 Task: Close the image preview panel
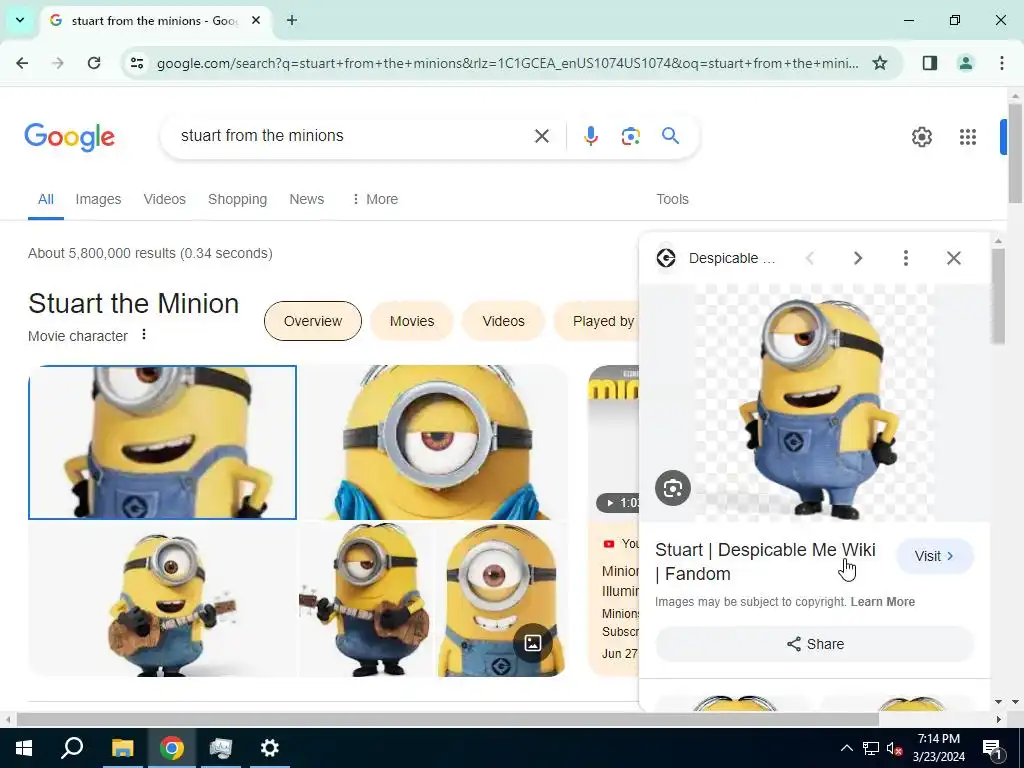[953, 258]
